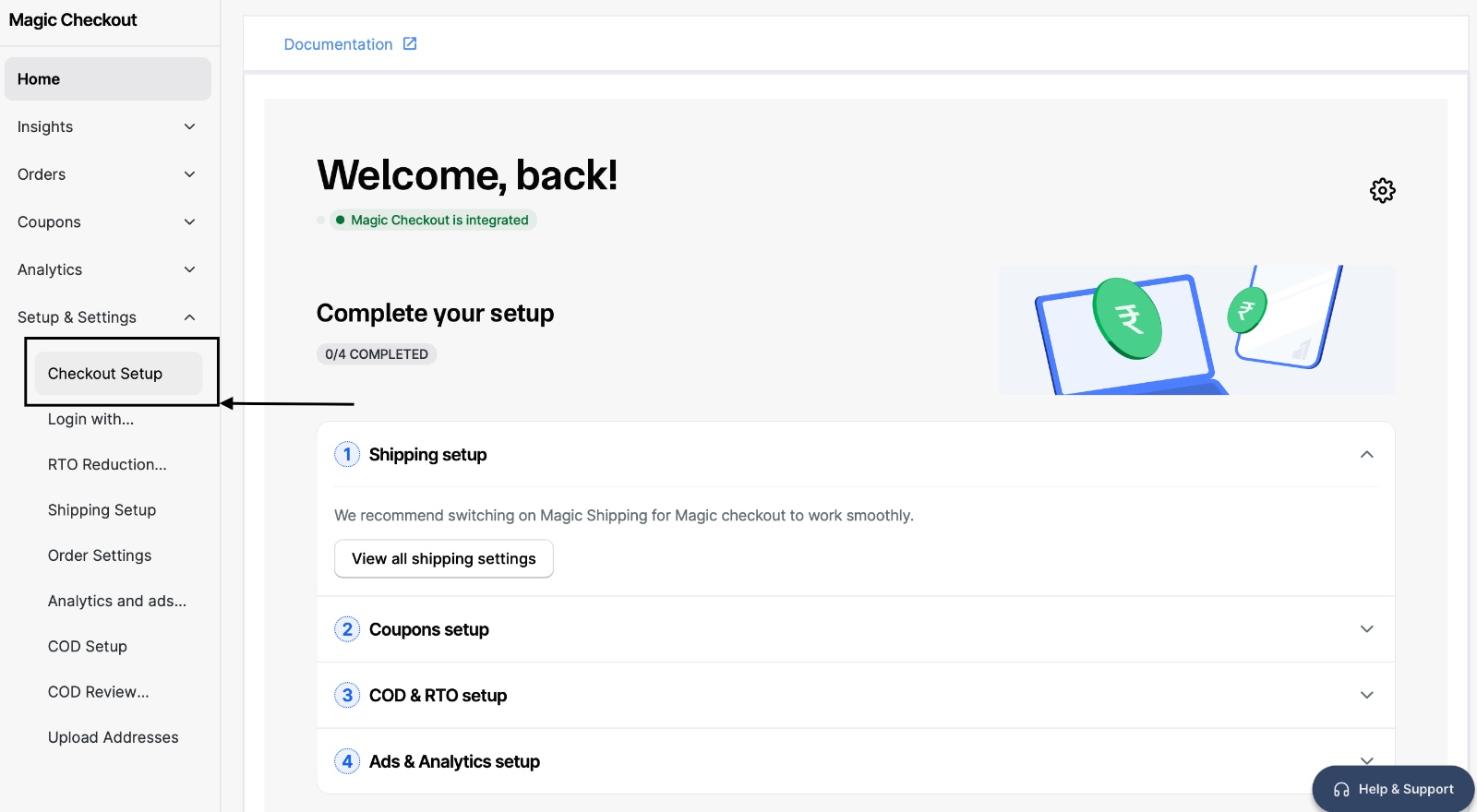Open COD Setup settings page
The width and height of the screenshot is (1477, 812).
(x=88, y=647)
